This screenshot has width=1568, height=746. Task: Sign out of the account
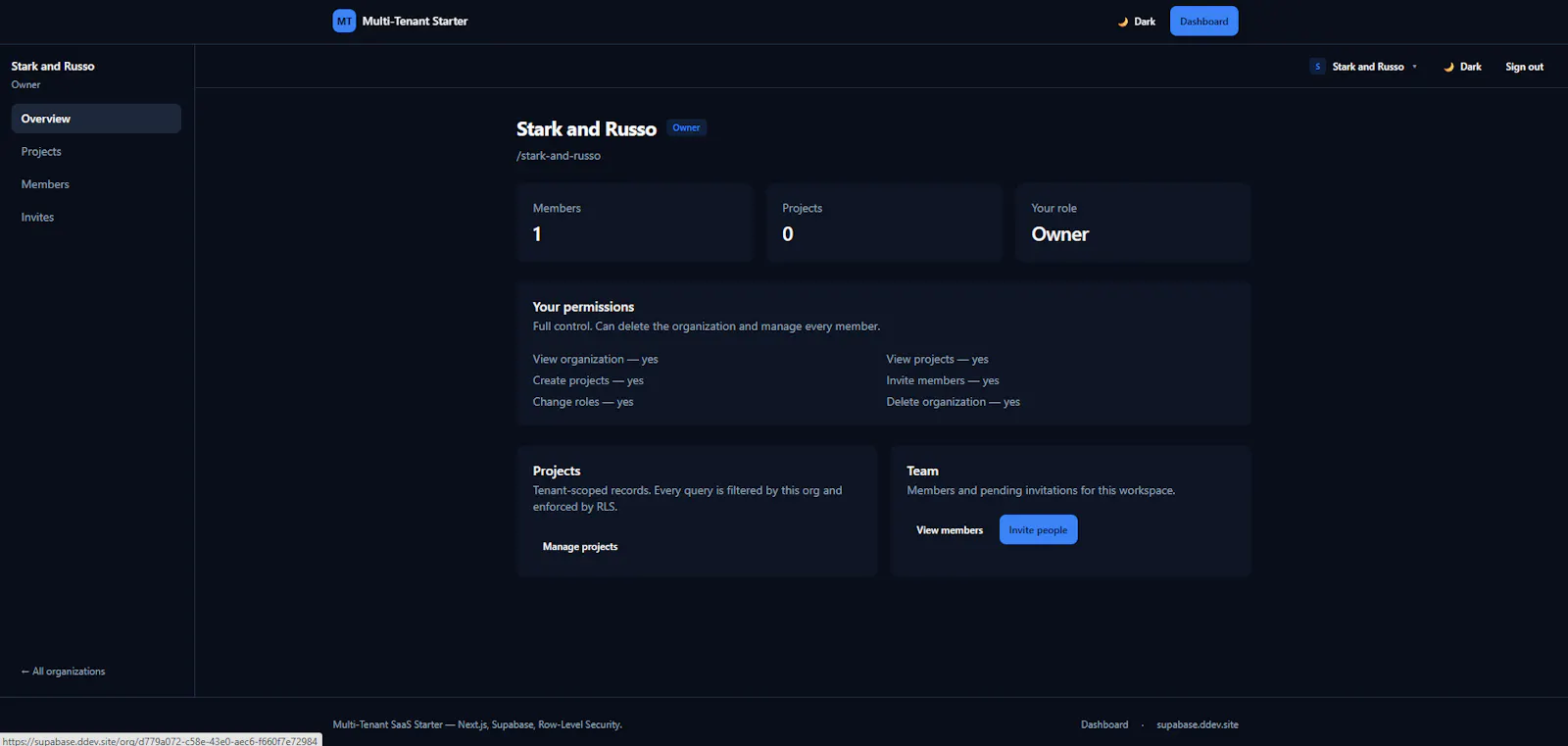pos(1524,67)
